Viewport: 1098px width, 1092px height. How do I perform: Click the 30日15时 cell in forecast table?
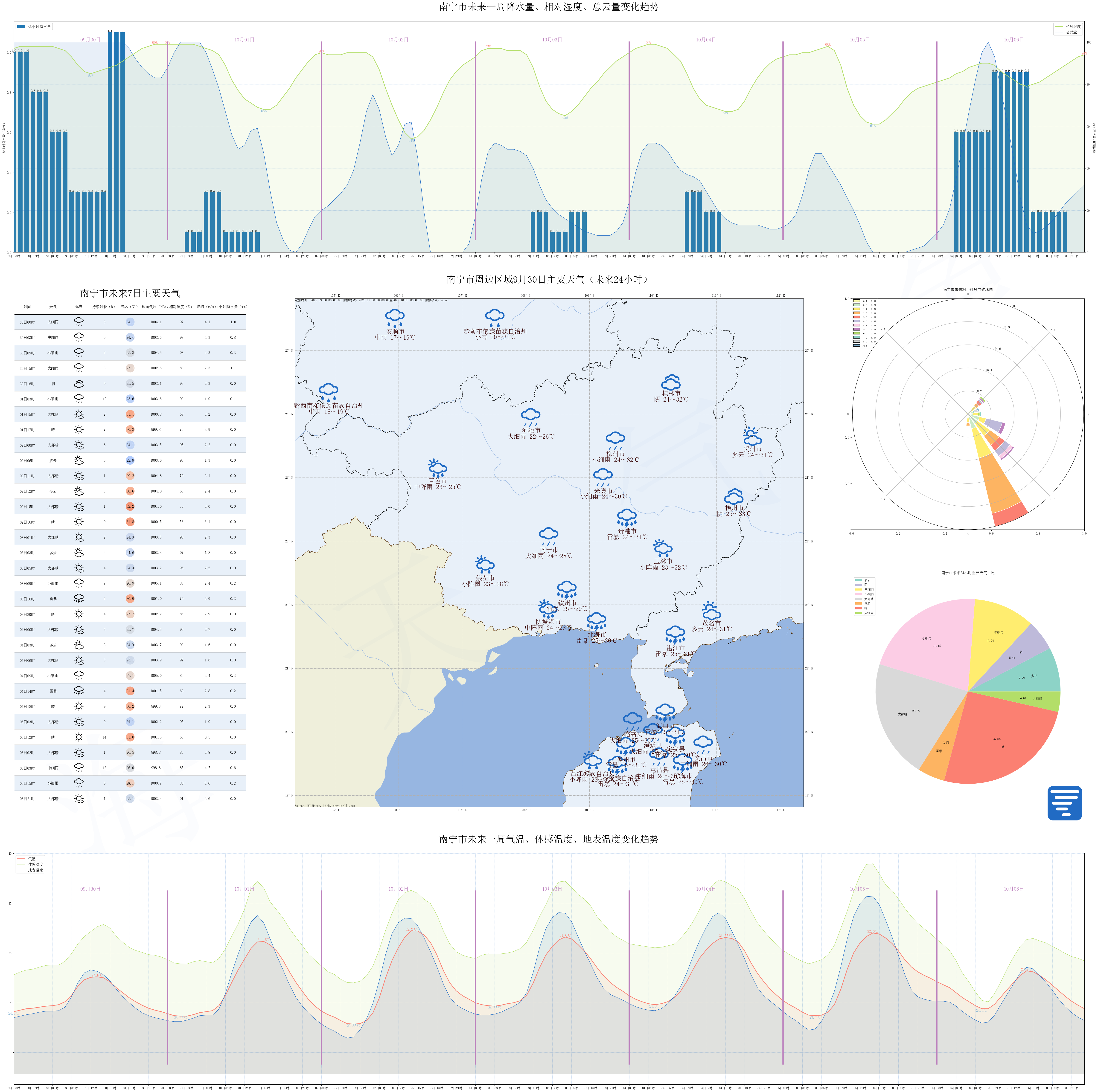(27, 368)
